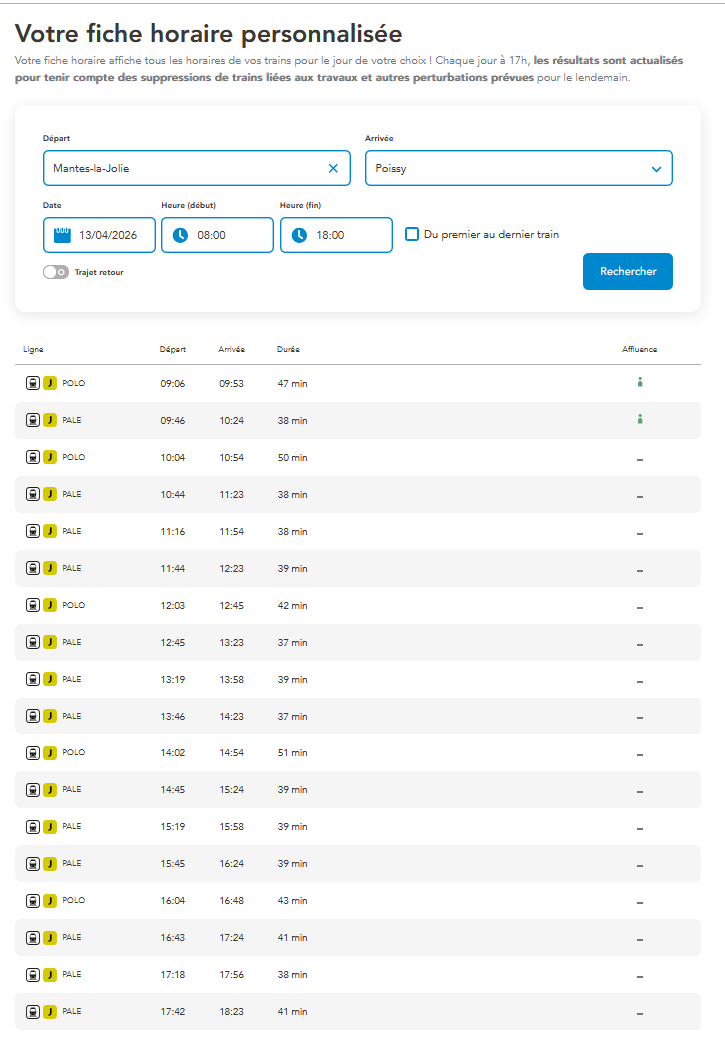The width and height of the screenshot is (725, 1040).
Task: Click the 'Affluence' column header
Action: [x=639, y=349]
